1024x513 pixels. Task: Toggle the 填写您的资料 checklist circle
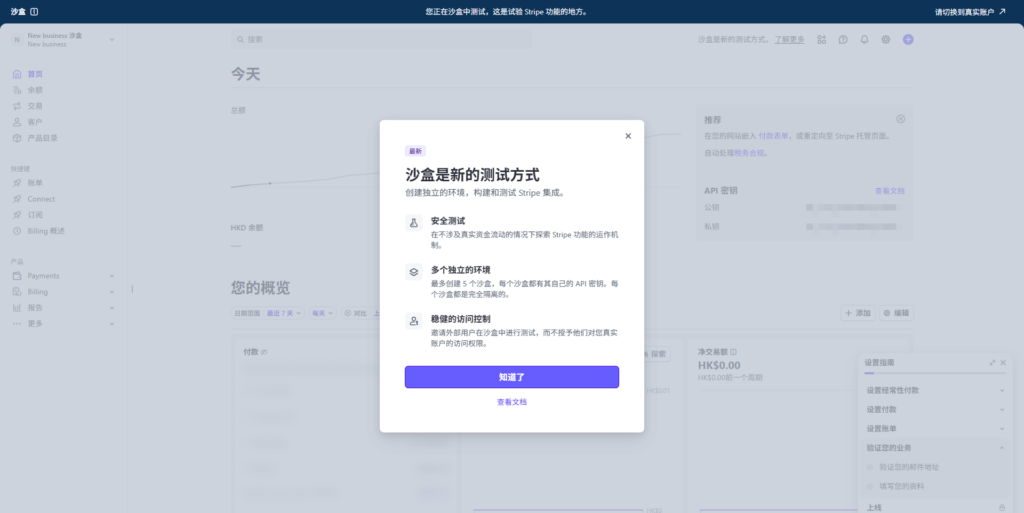pyautogui.click(x=870, y=486)
